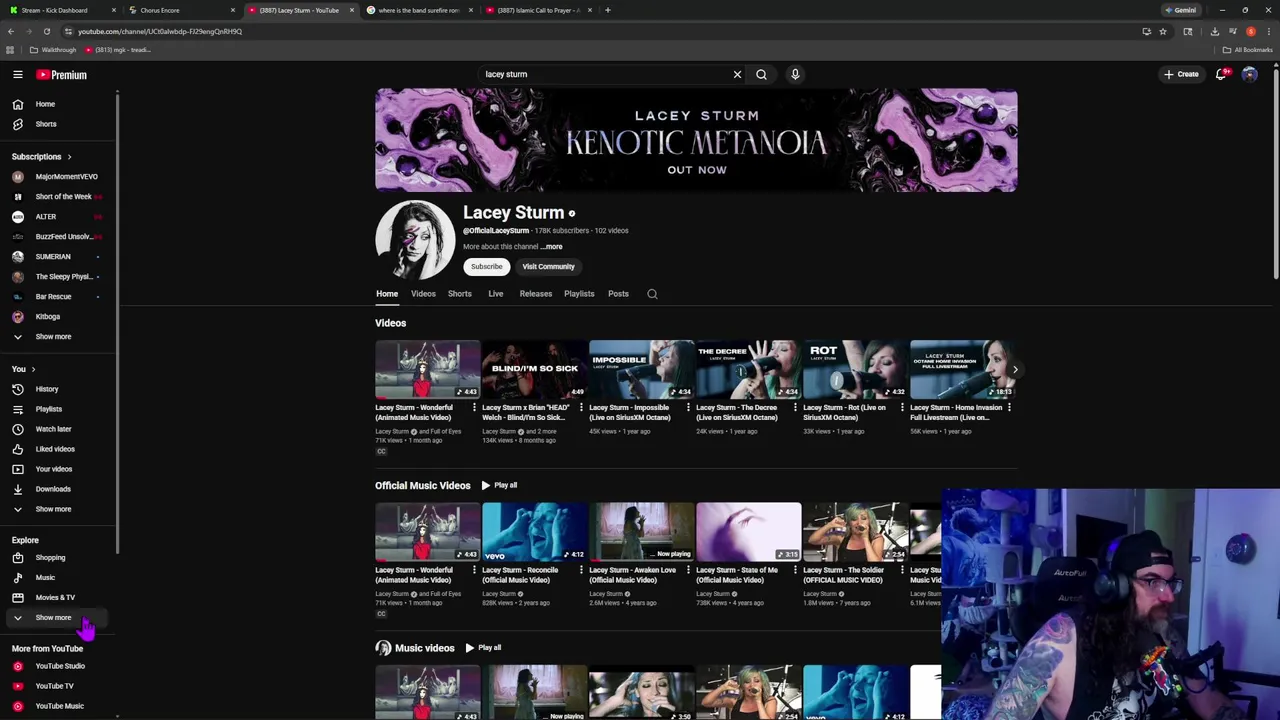Open Watch later in the sidebar
Viewport: 1280px width, 720px height.
coord(58,429)
